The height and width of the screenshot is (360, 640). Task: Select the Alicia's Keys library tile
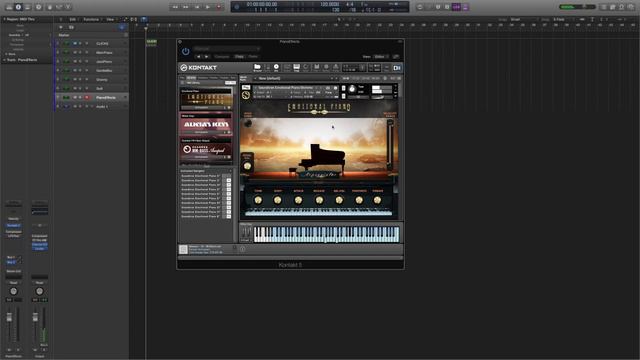206,124
